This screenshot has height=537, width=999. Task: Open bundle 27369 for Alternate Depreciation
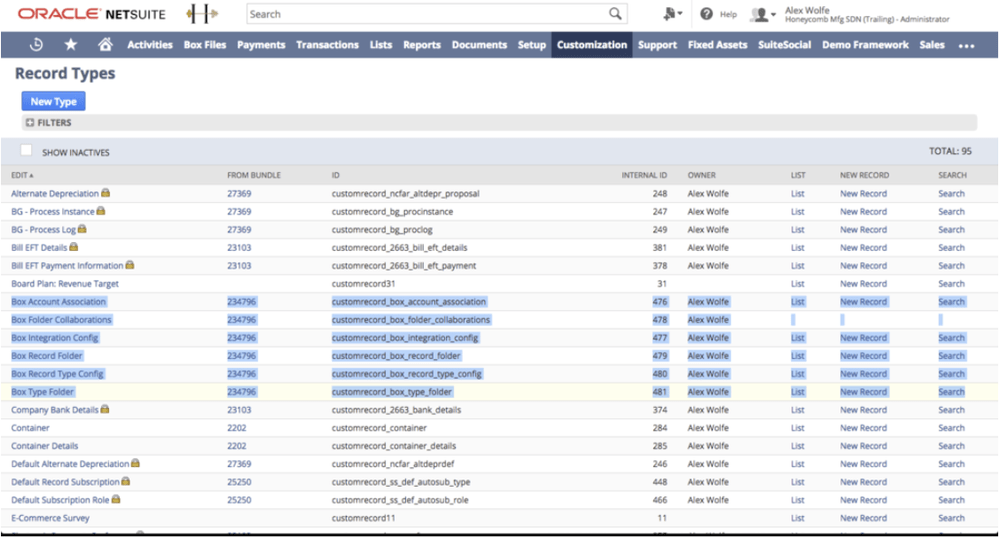tap(239, 193)
